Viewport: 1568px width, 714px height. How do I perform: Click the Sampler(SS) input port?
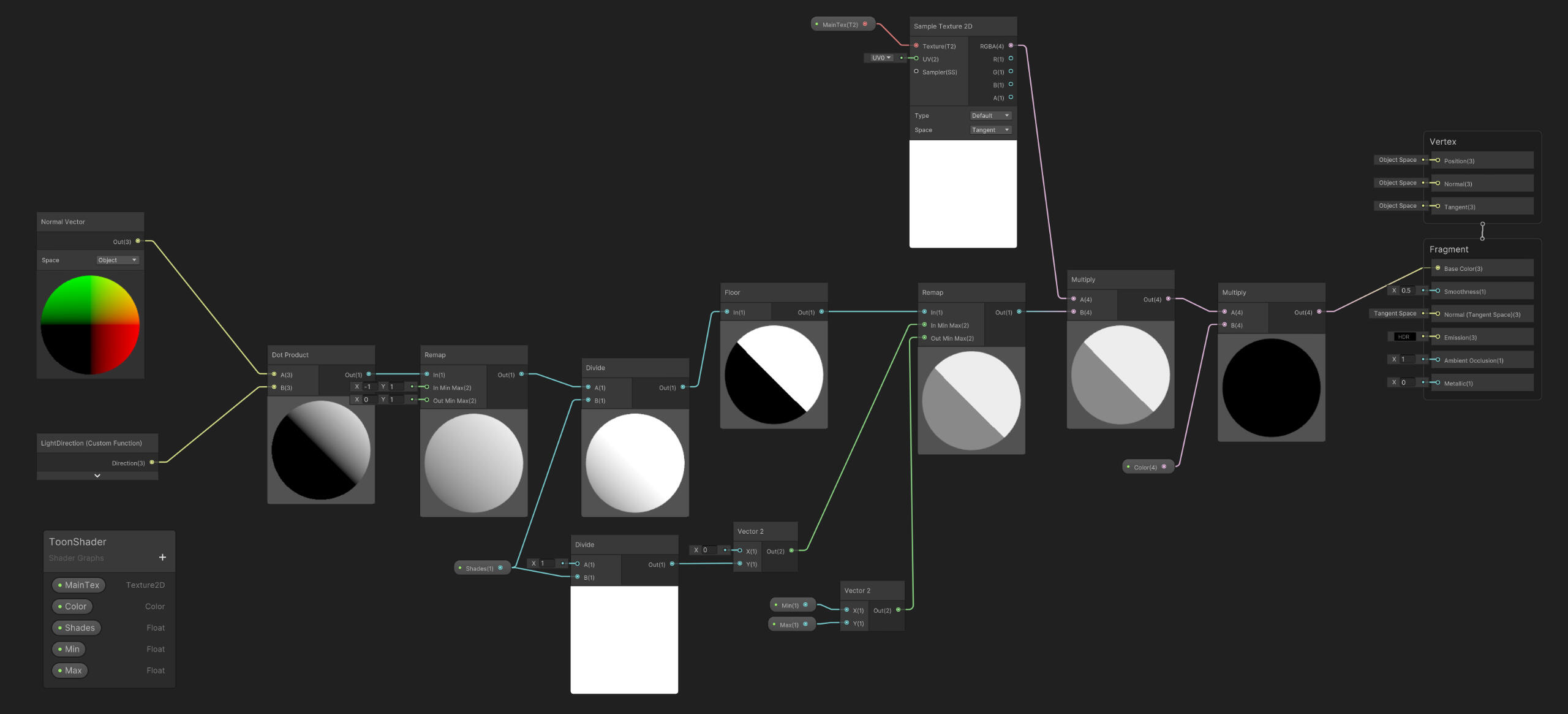point(916,72)
